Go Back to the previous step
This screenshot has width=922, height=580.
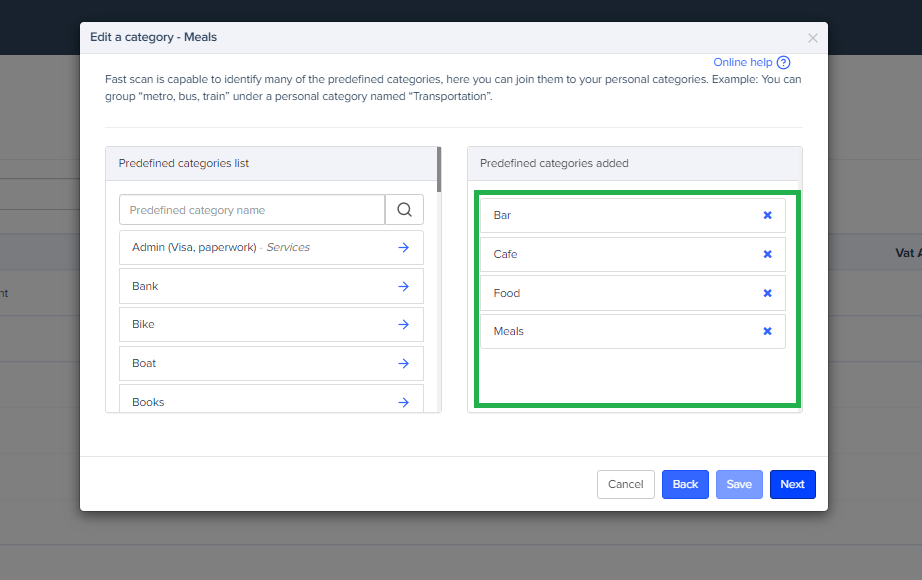pyautogui.click(x=685, y=484)
